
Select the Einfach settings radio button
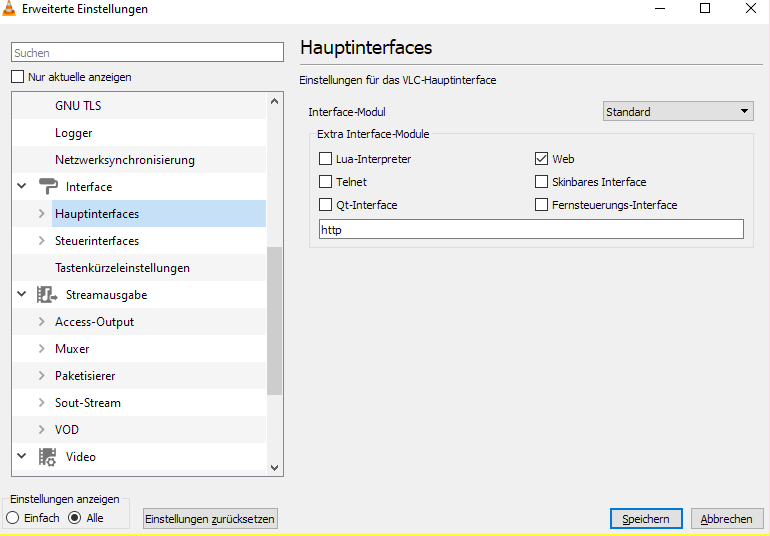tap(13, 518)
